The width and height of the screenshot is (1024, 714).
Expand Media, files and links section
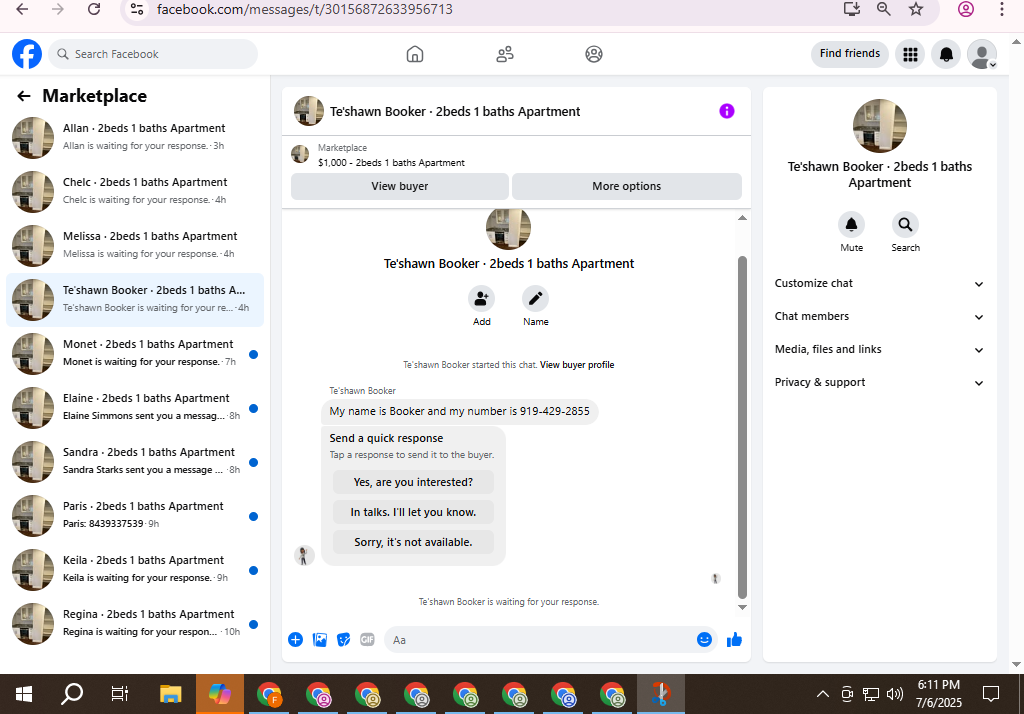click(879, 349)
